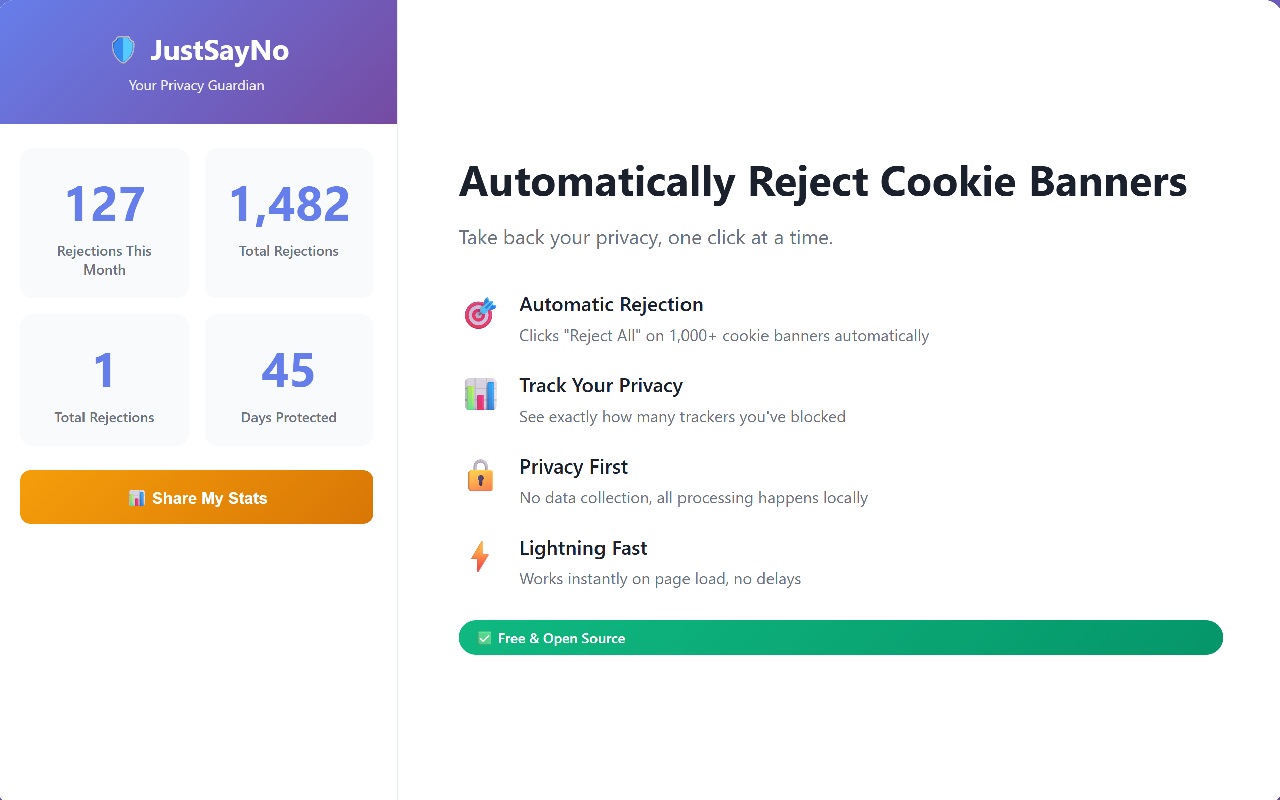This screenshot has height=800, width=1280.
Task: Open the 45 Days Protected card
Action: tap(289, 380)
